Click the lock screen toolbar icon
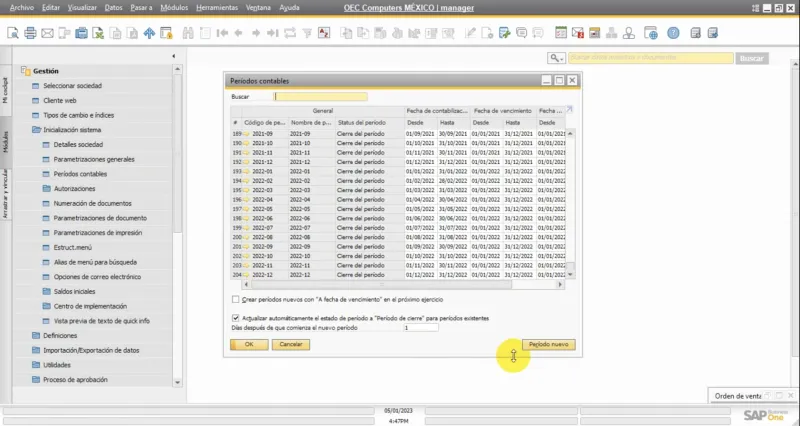This screenshot has height=426, width=800. pyautogui.click(x=166, y=34)
